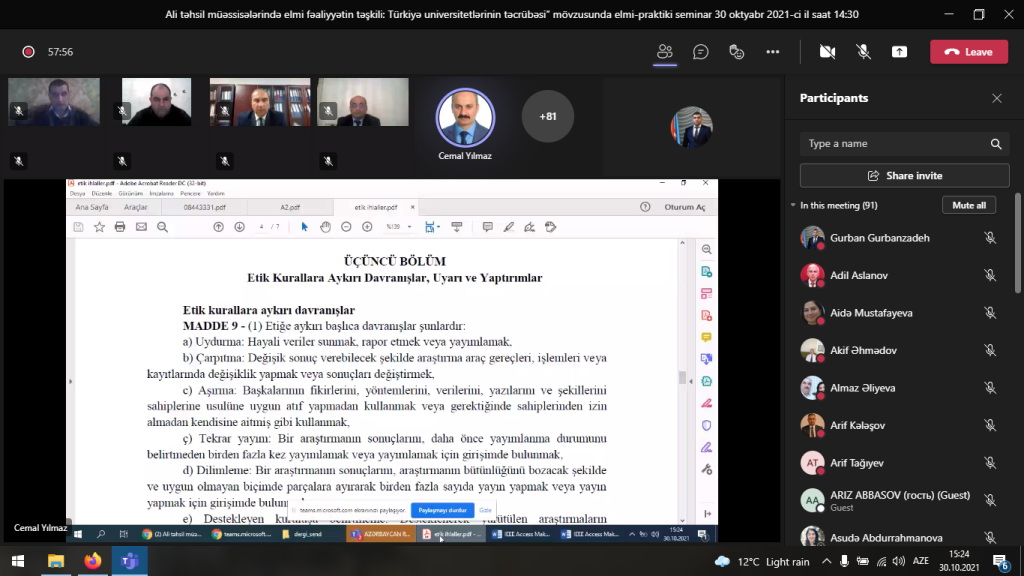Close the Participants panel
This screenshot has width=1024, height=576.
tap(997, 98)
